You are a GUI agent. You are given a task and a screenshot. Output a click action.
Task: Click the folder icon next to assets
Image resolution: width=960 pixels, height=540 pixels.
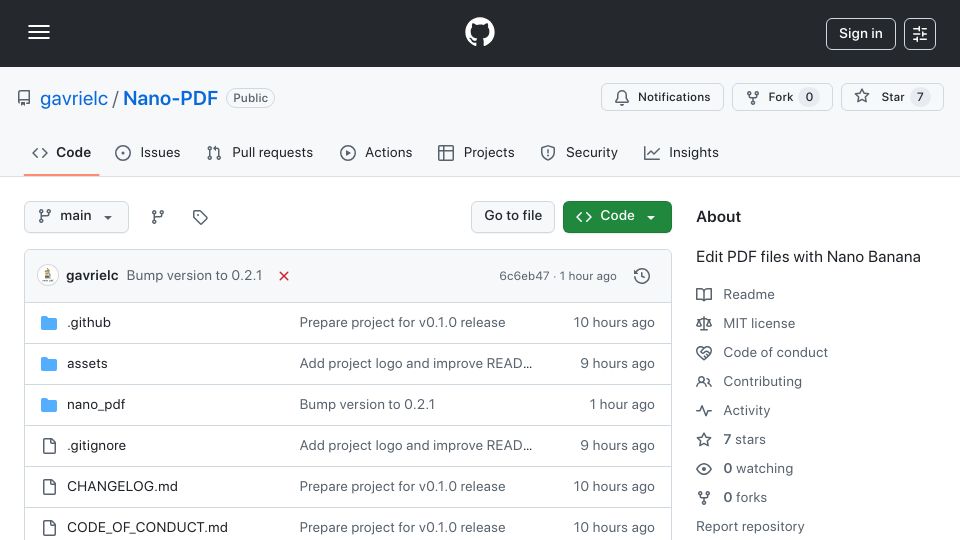(x=49, y=364)
